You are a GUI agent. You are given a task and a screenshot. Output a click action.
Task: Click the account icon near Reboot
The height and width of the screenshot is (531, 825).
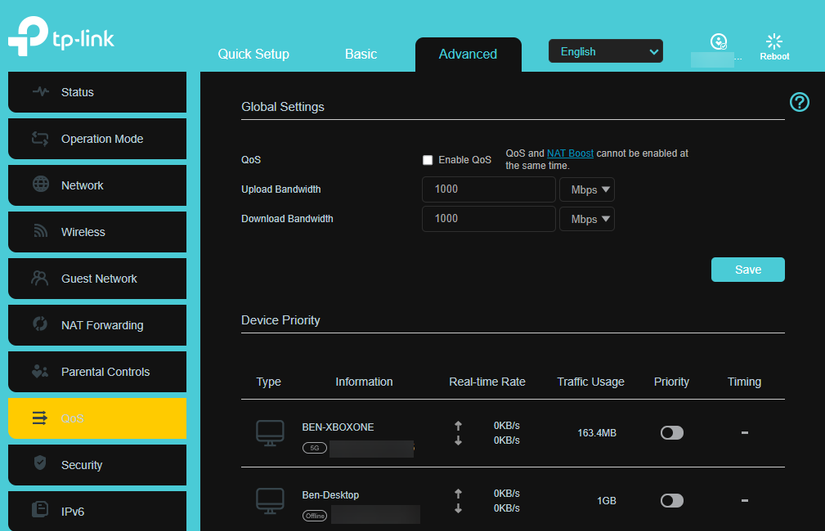718,42
